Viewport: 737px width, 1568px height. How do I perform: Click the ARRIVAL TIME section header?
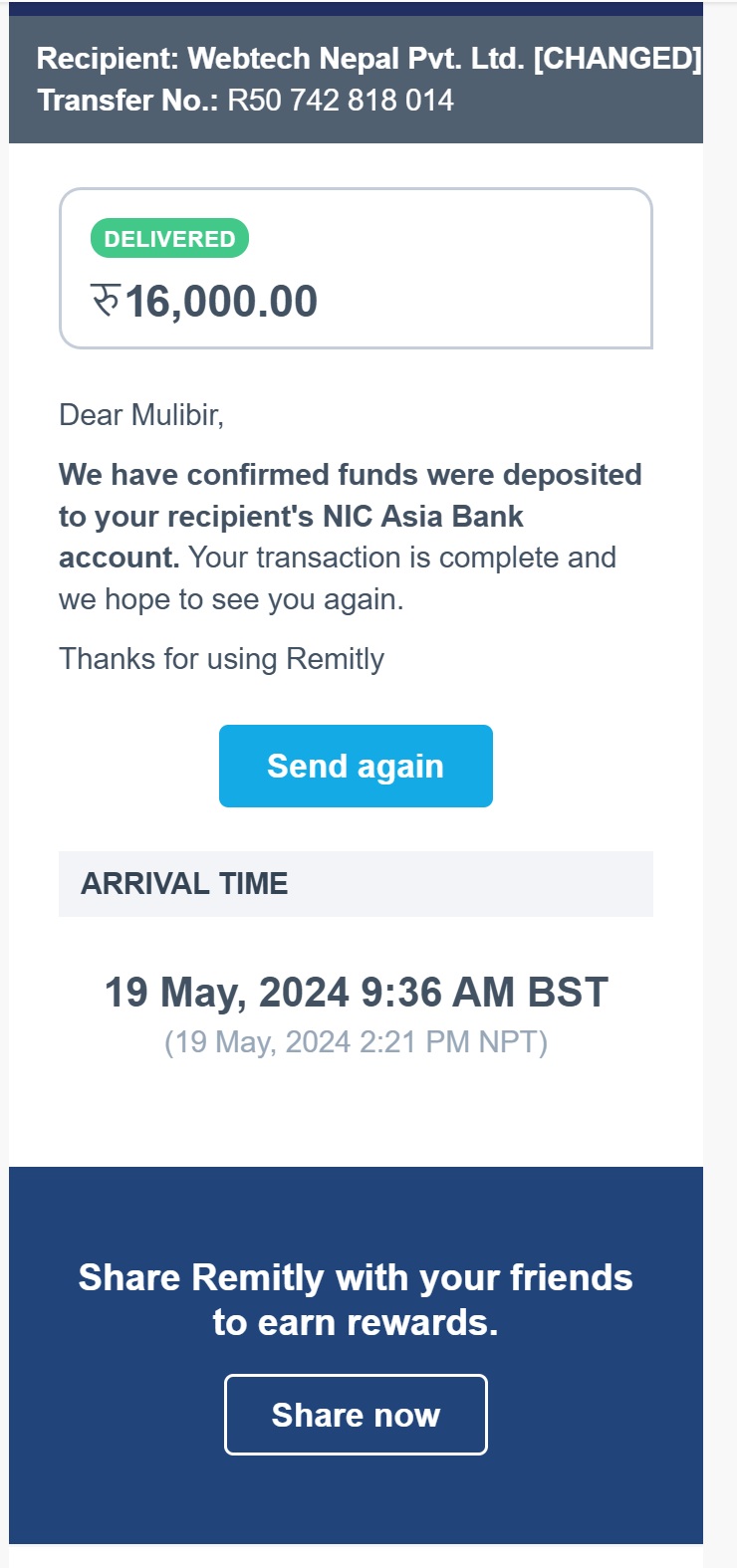pyautogui.click(x=185, y=883)
